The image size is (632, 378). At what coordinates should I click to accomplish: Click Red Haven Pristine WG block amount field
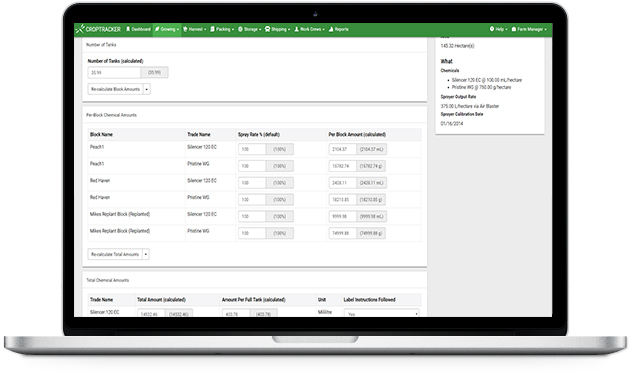[x=343, y=199]
